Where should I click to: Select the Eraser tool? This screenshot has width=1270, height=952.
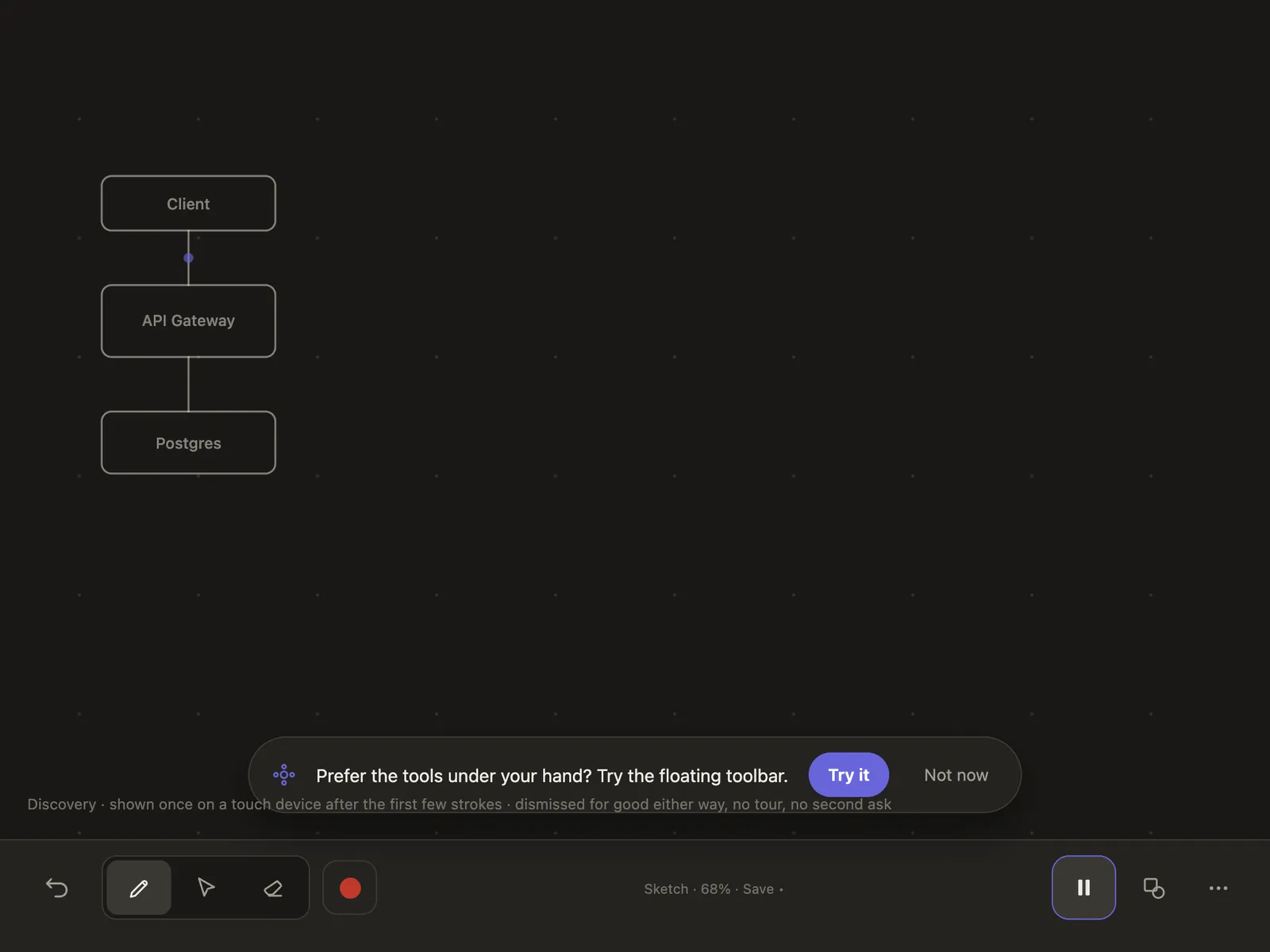coord(273,888)
